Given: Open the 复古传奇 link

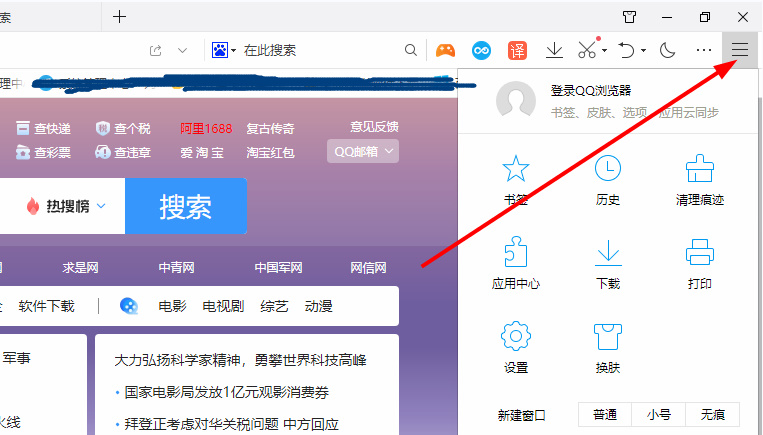Looking at the screenshot, I should pyautogui.click(x=271, y=128).
